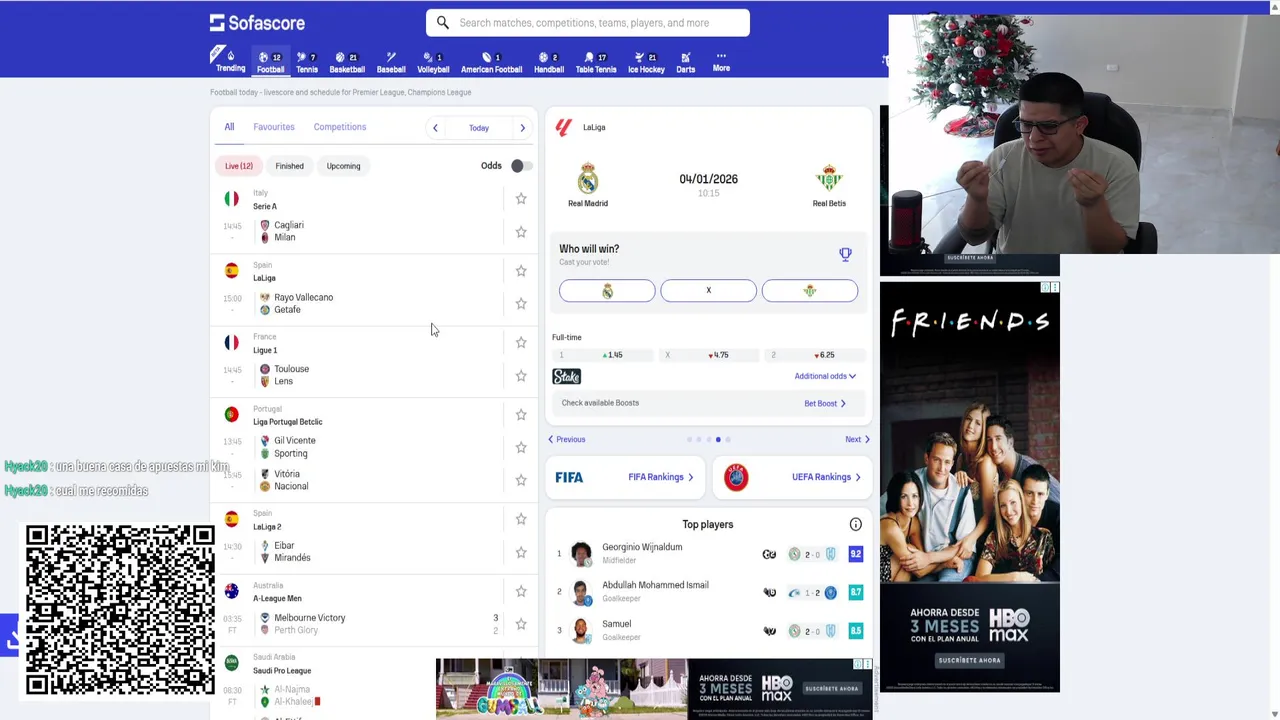Open the Bet Boost link
Screen dimensions: 1280x720
coord(825,404)
